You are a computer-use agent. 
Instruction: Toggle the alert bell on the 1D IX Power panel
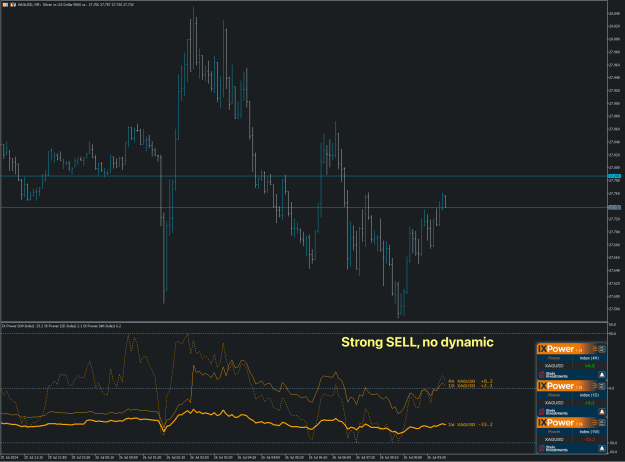(x=602, y=412)
